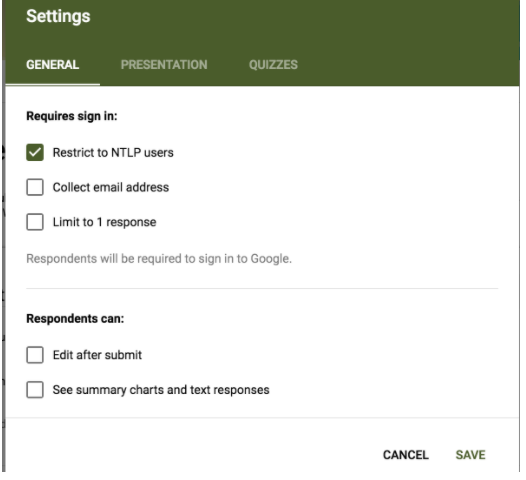Screen dimensions: 526x480
Task: Click the 'Collect email address' label text
Action: point(111,187)
